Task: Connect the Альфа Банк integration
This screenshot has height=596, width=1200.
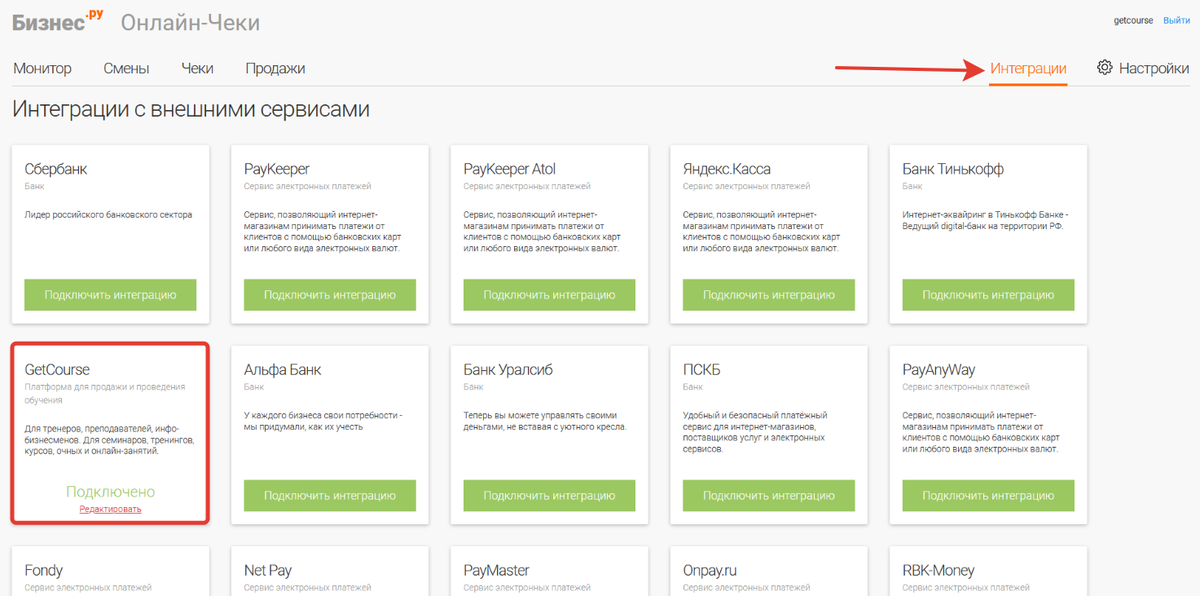Action: pos(330,496)
